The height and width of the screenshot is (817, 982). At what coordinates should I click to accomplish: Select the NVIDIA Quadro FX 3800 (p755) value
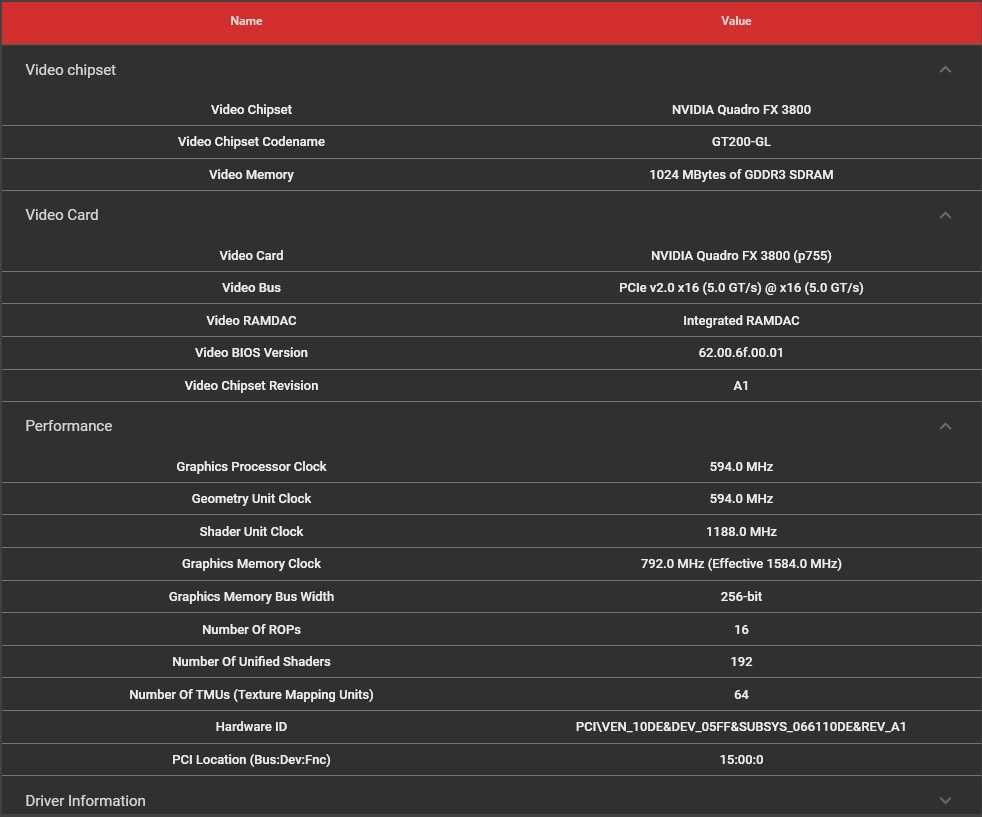coord(741,255)
